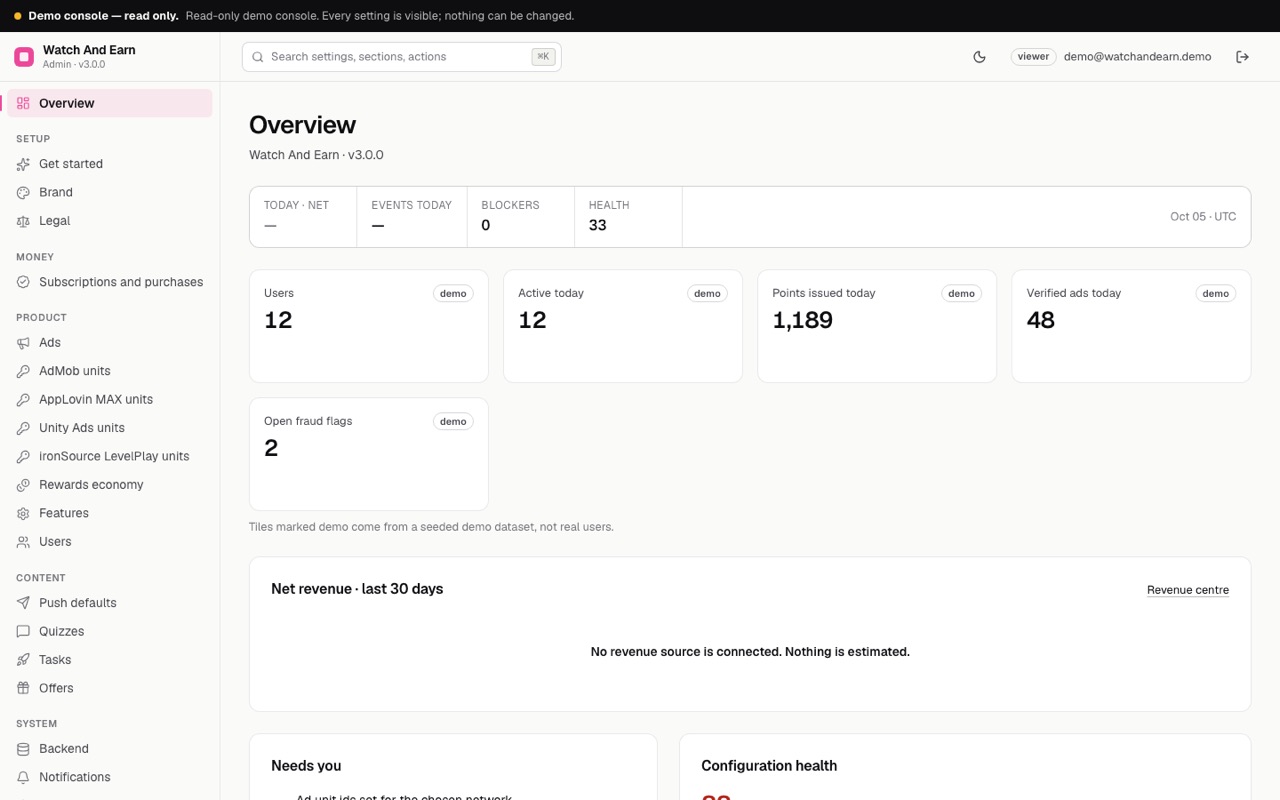Viewport: 1280px width, 800px height.
Task: Click the HEALTH 33 stat
Action: pos(628,216)
